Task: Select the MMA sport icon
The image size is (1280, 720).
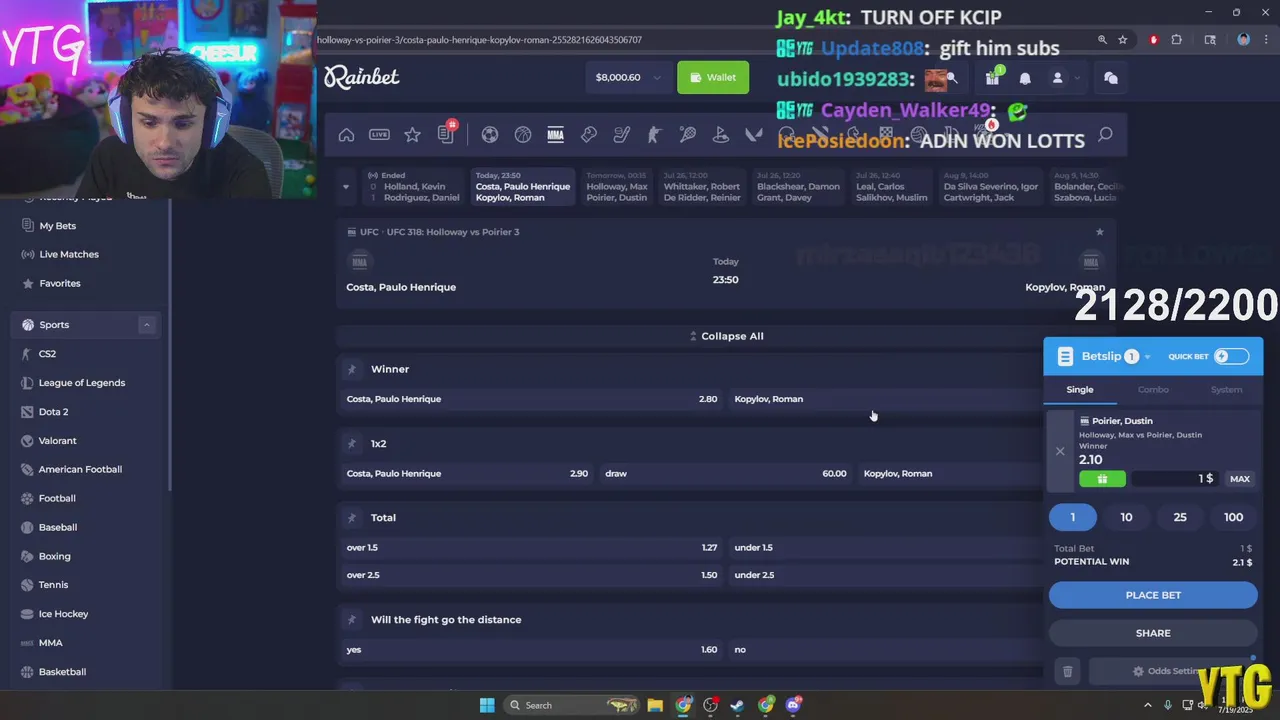Action: pos(555,135)
